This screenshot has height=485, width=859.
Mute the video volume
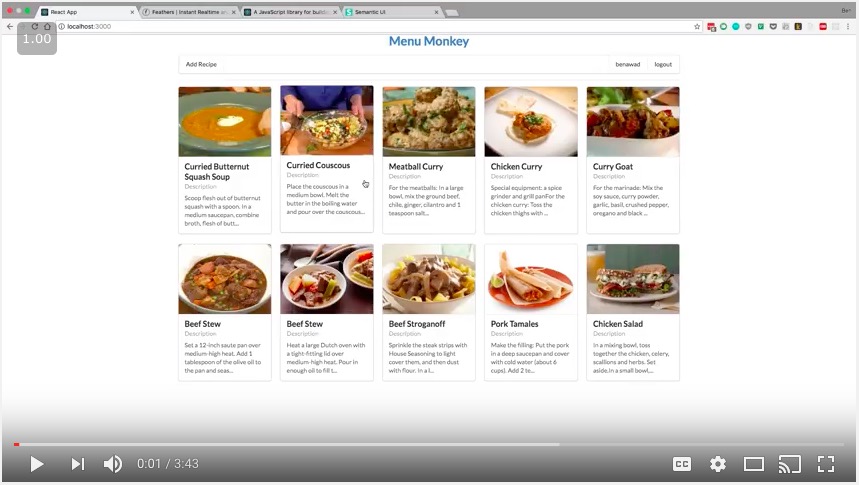113,464
